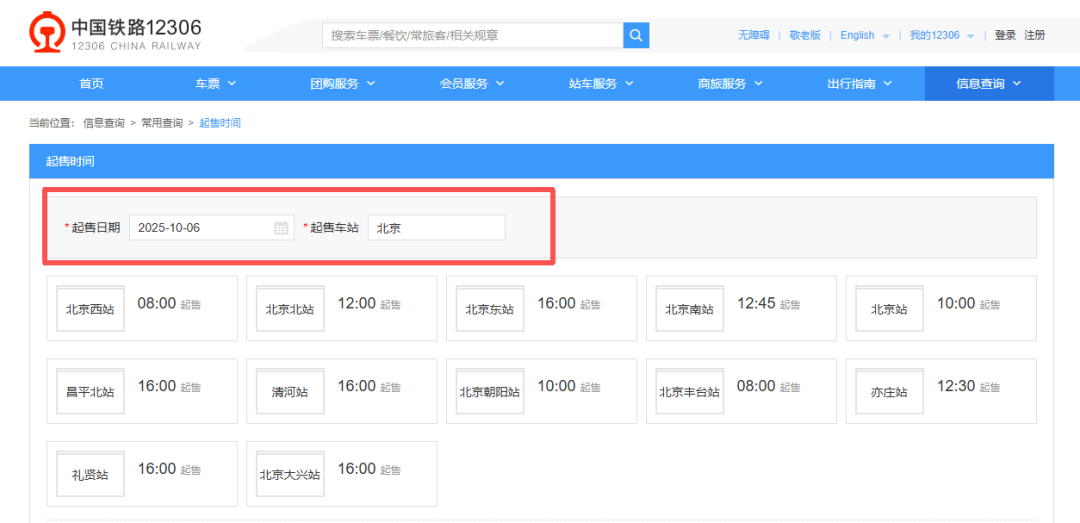Click the 无障碍 accessibility link

tap(754, 35)
